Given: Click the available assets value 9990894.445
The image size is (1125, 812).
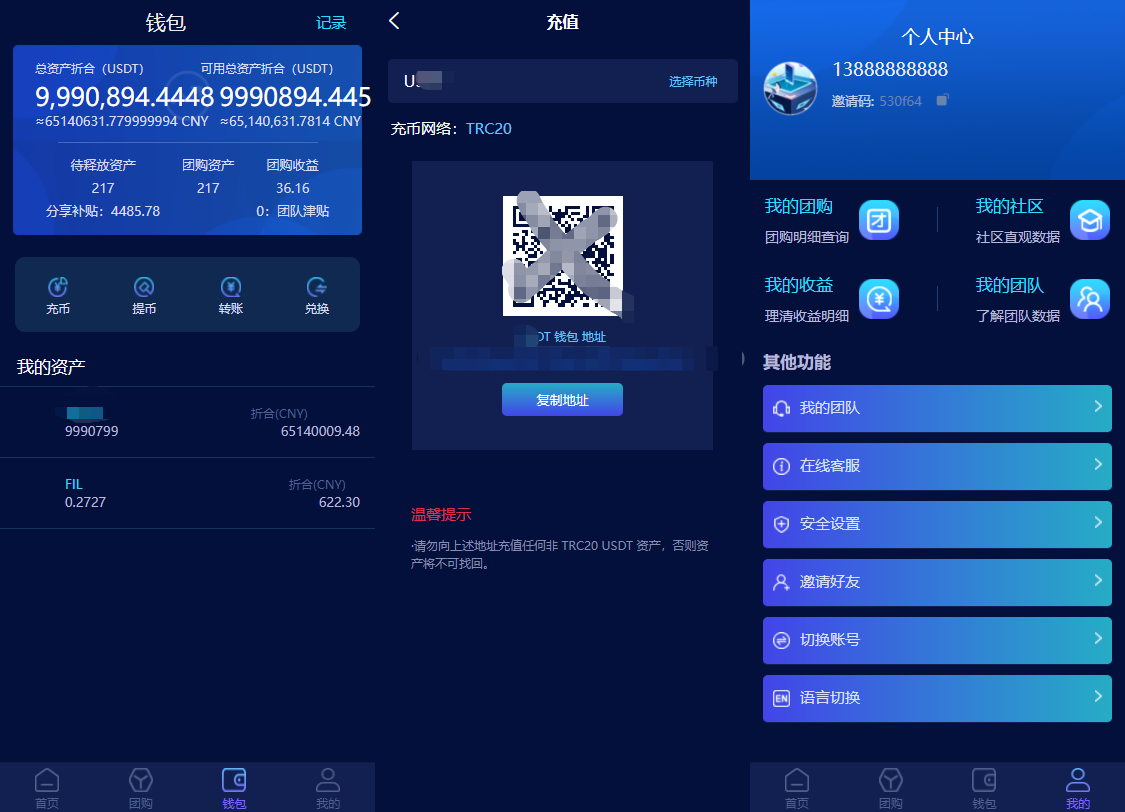Looking at the screenshot, I should [296, 97].
